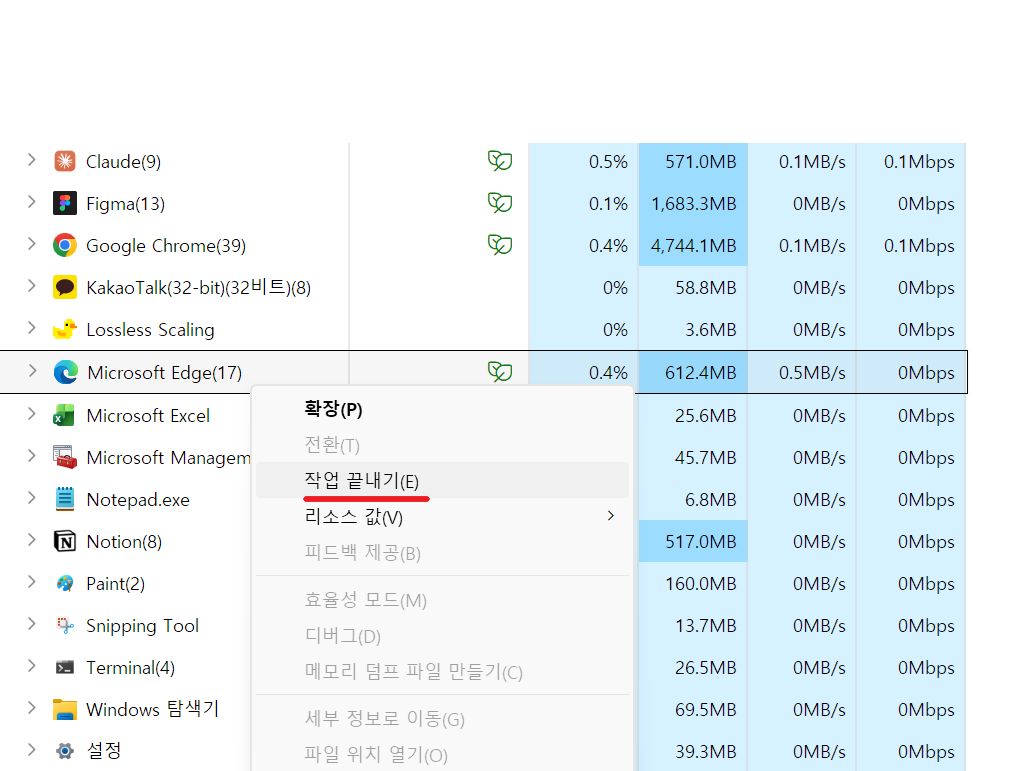This screenshot has height=771, width=1035.
Task: Expand the Claude(9) process group
Action: point(31,160)
